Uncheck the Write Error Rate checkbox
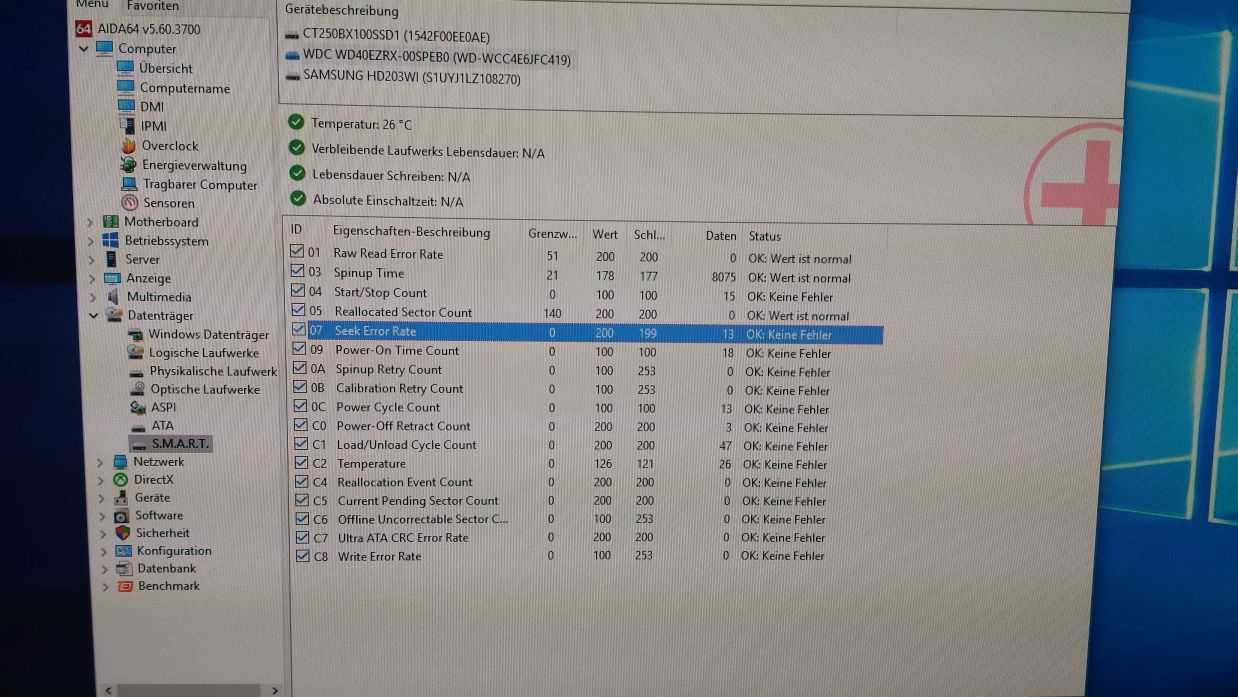The width and height of the screenshot is (1238, 697). pos(303,556)
